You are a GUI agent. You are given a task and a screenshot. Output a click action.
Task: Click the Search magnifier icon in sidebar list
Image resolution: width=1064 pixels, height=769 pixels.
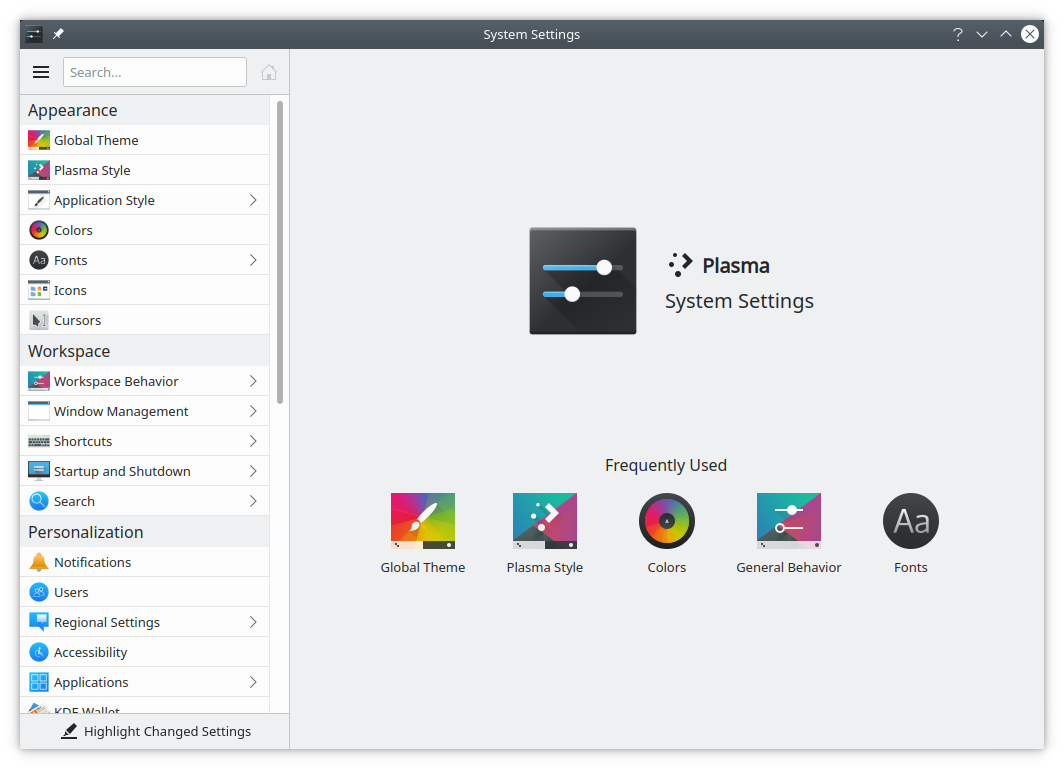[x=39, y=501]
